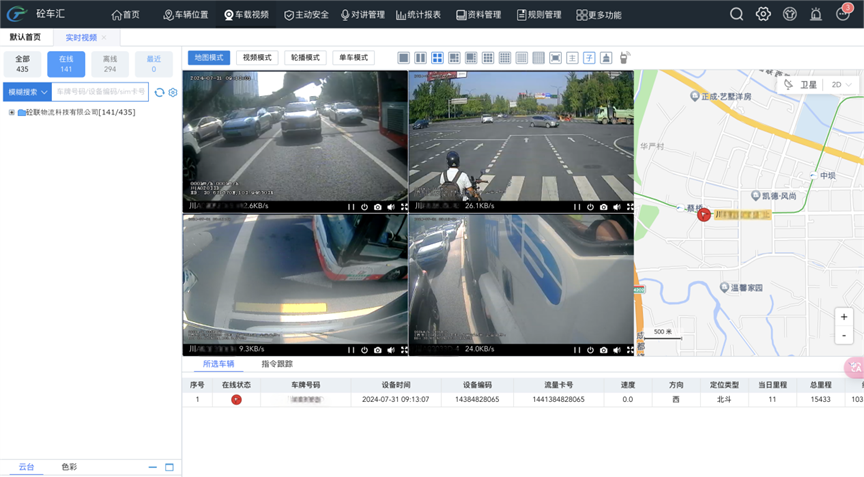Viewport: 864px width, 477px height.
Task: Toggle the 卫星 satellite map view
Action: pos(801,85)
